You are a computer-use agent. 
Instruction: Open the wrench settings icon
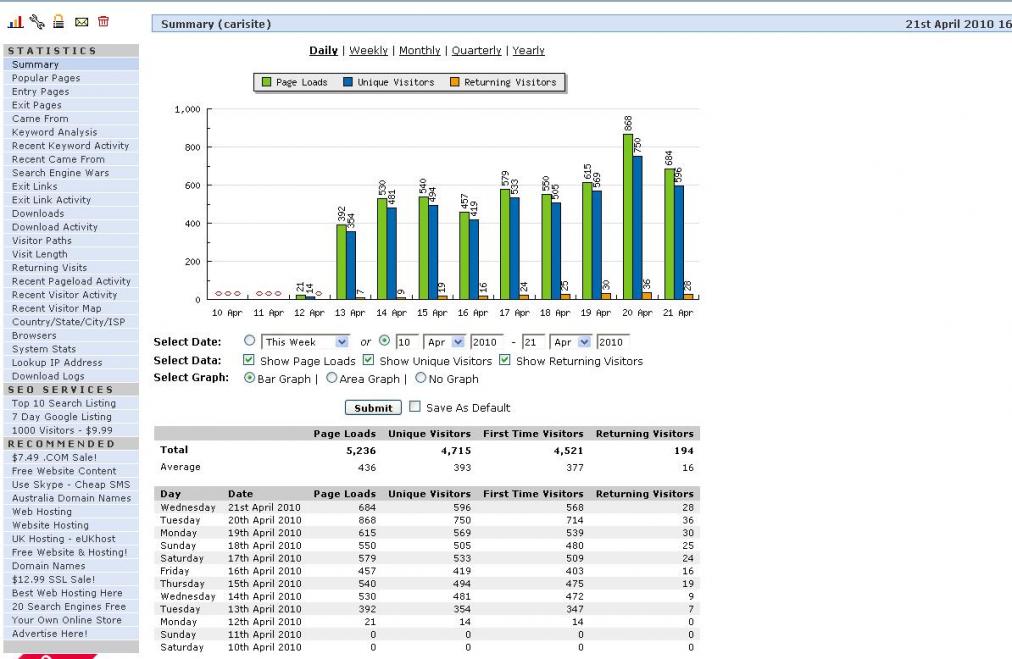(37, 22)
